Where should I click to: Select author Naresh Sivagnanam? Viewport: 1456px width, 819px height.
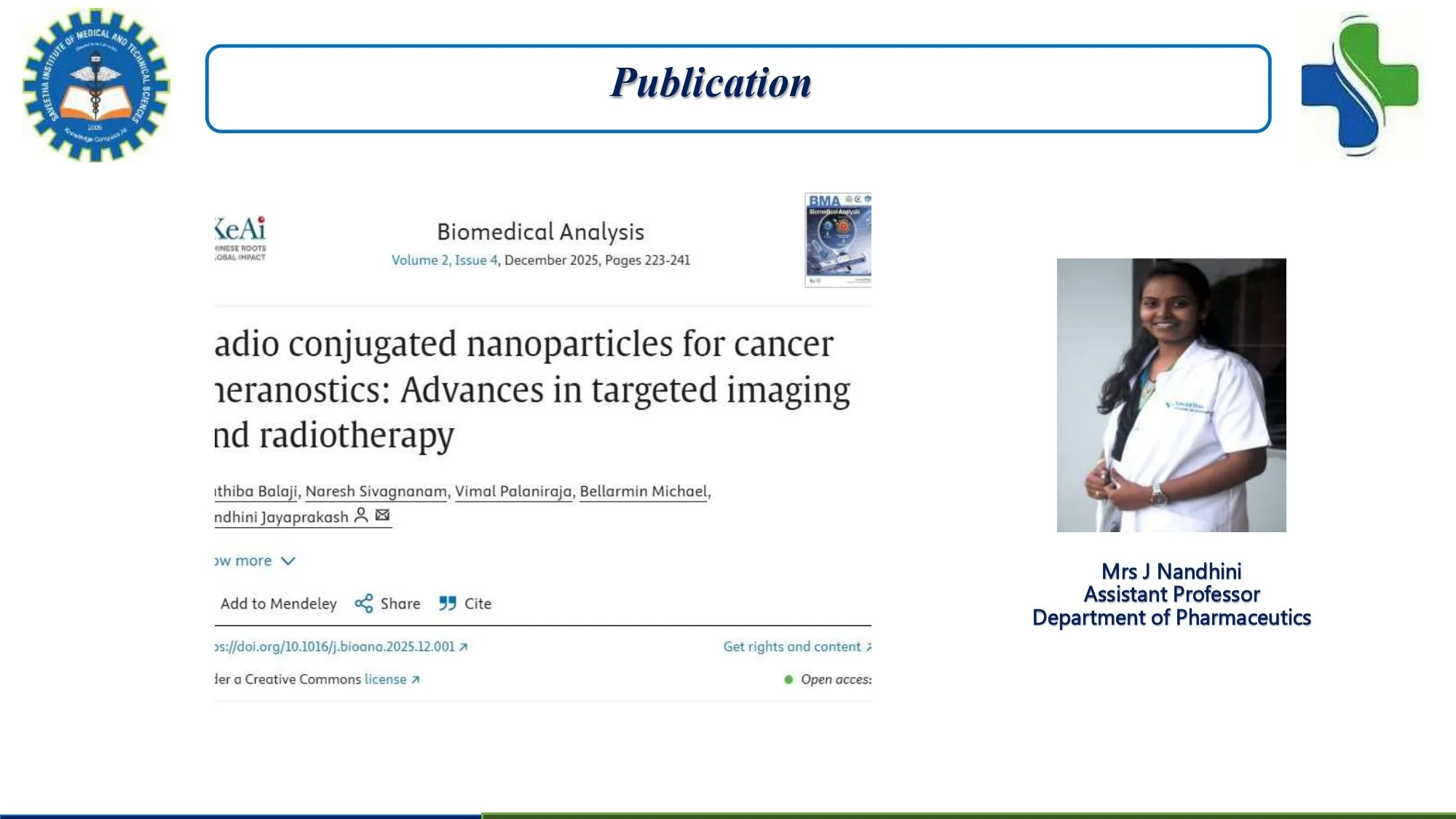click(x=376, y=491)
